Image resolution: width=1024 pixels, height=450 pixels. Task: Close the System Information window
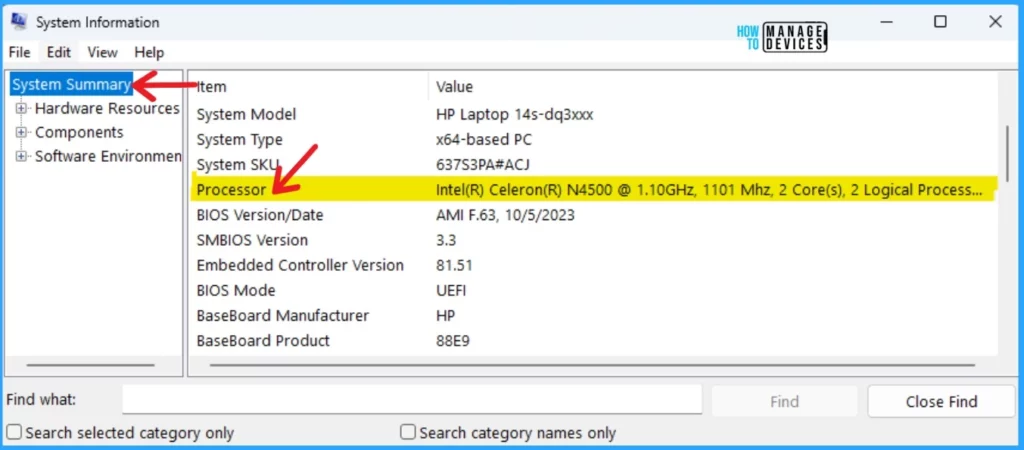(995, 22)
